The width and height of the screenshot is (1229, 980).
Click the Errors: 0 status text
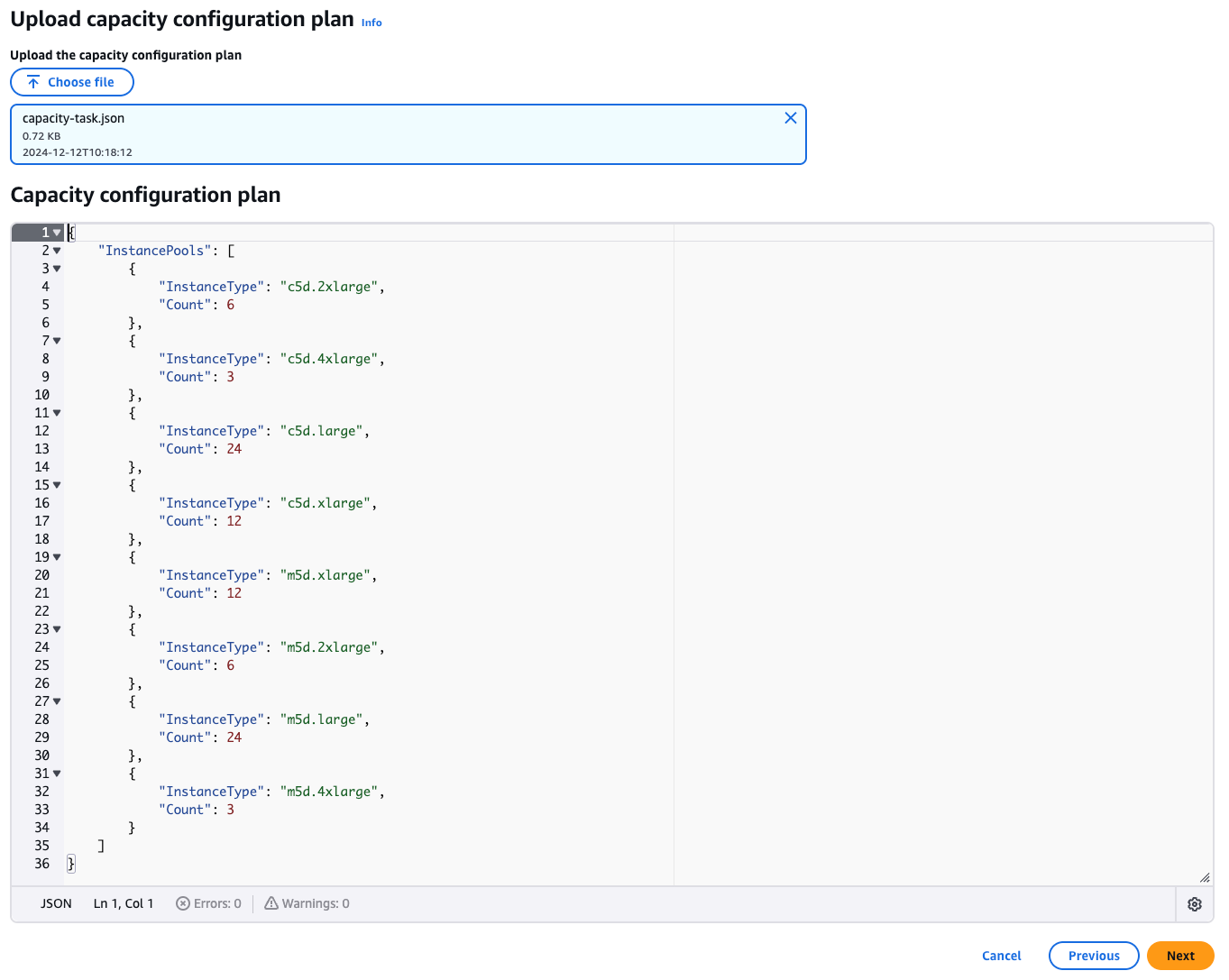pyautogui.click(x=216, y=903)
